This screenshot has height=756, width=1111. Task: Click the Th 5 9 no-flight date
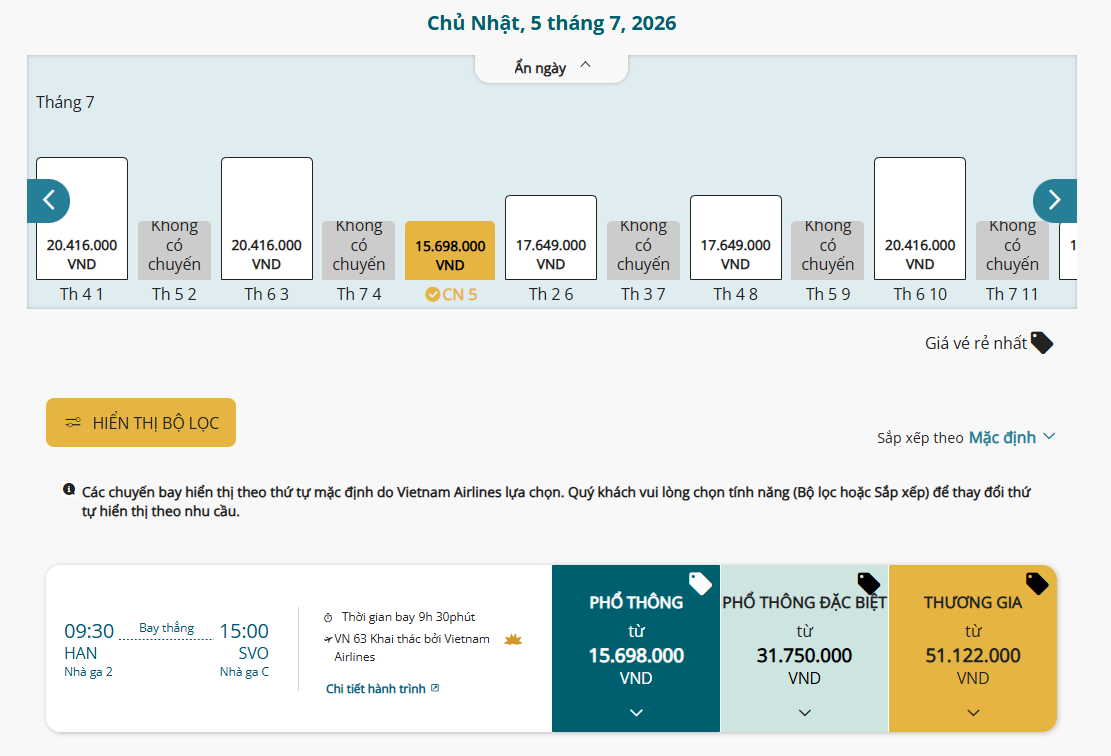[x=828, y=251]
